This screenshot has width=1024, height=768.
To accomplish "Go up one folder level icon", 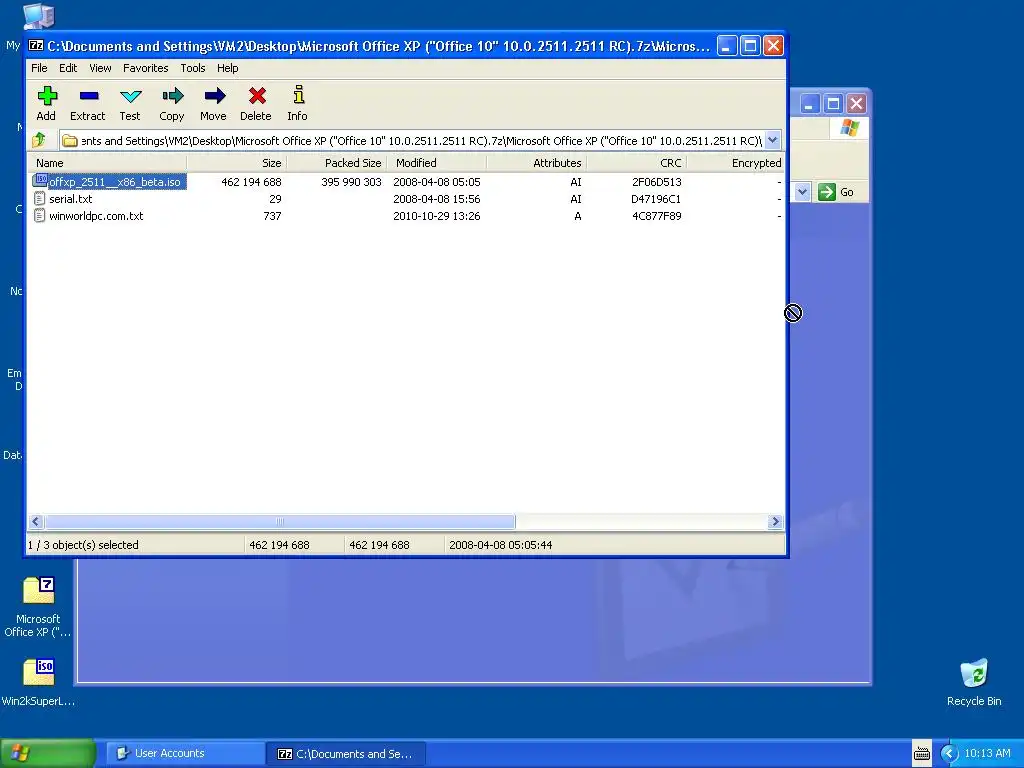I will coord(39,140).
